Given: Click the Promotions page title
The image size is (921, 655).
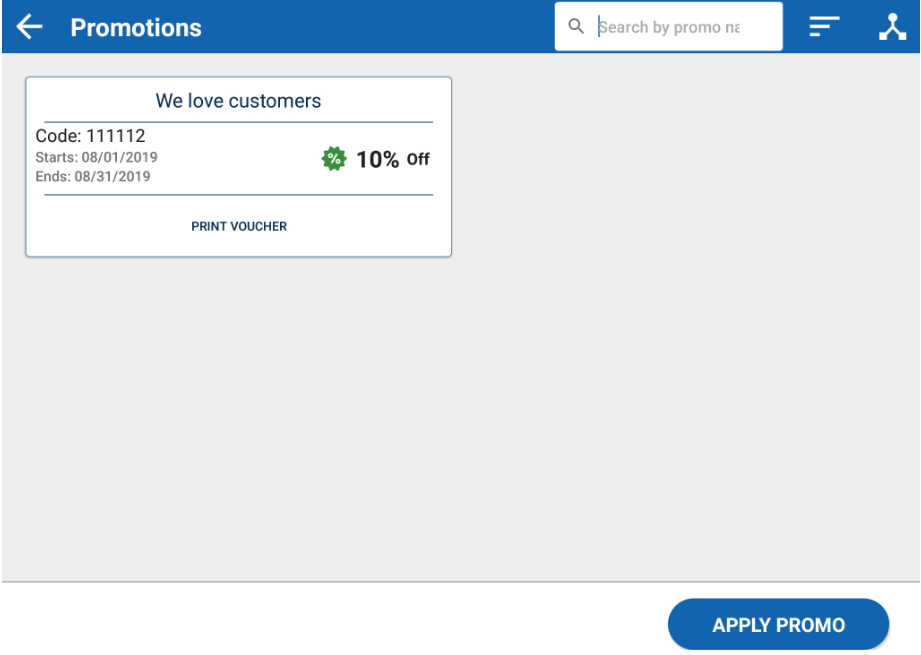Looking at the screenshot, I should pyautogui.click(x=136, y=27).
